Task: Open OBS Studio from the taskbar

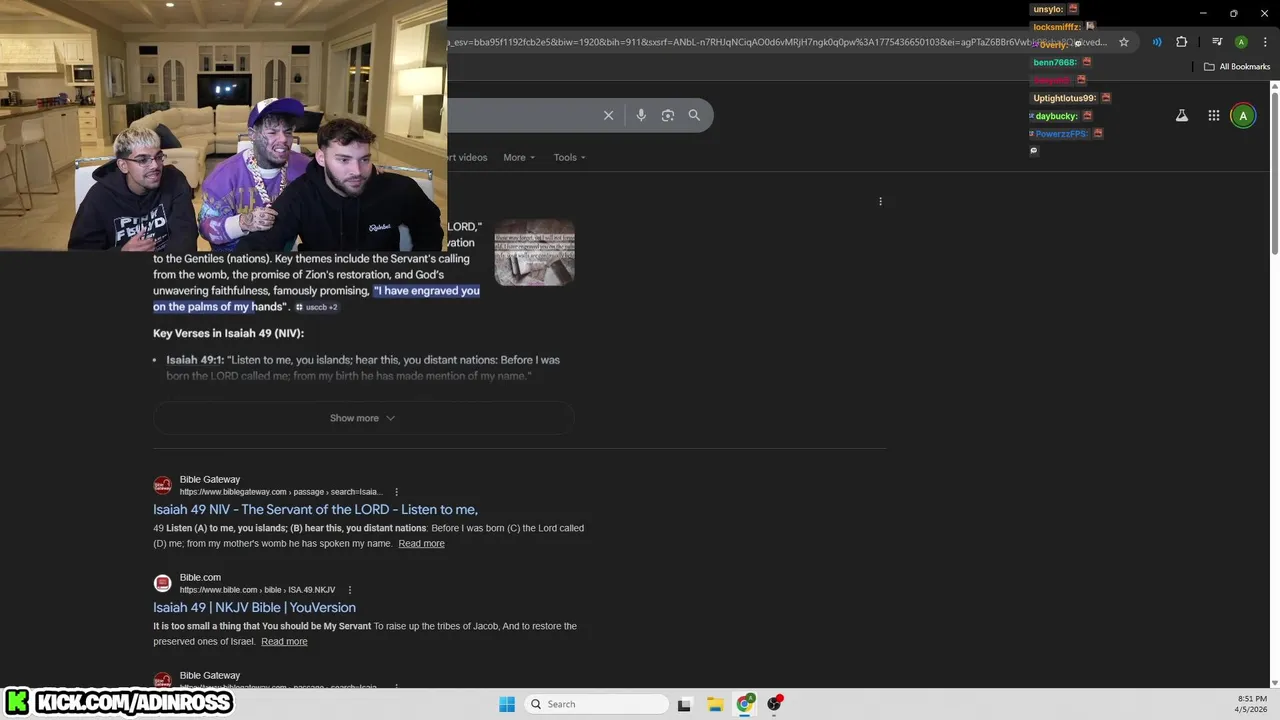Action: pos(774,704)
